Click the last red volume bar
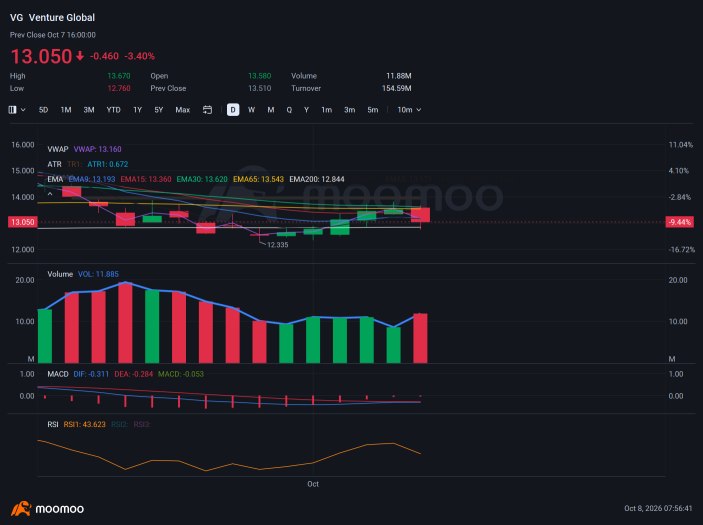Image resolution: width=703 pixels, height=525 pixels. point(421,338)
